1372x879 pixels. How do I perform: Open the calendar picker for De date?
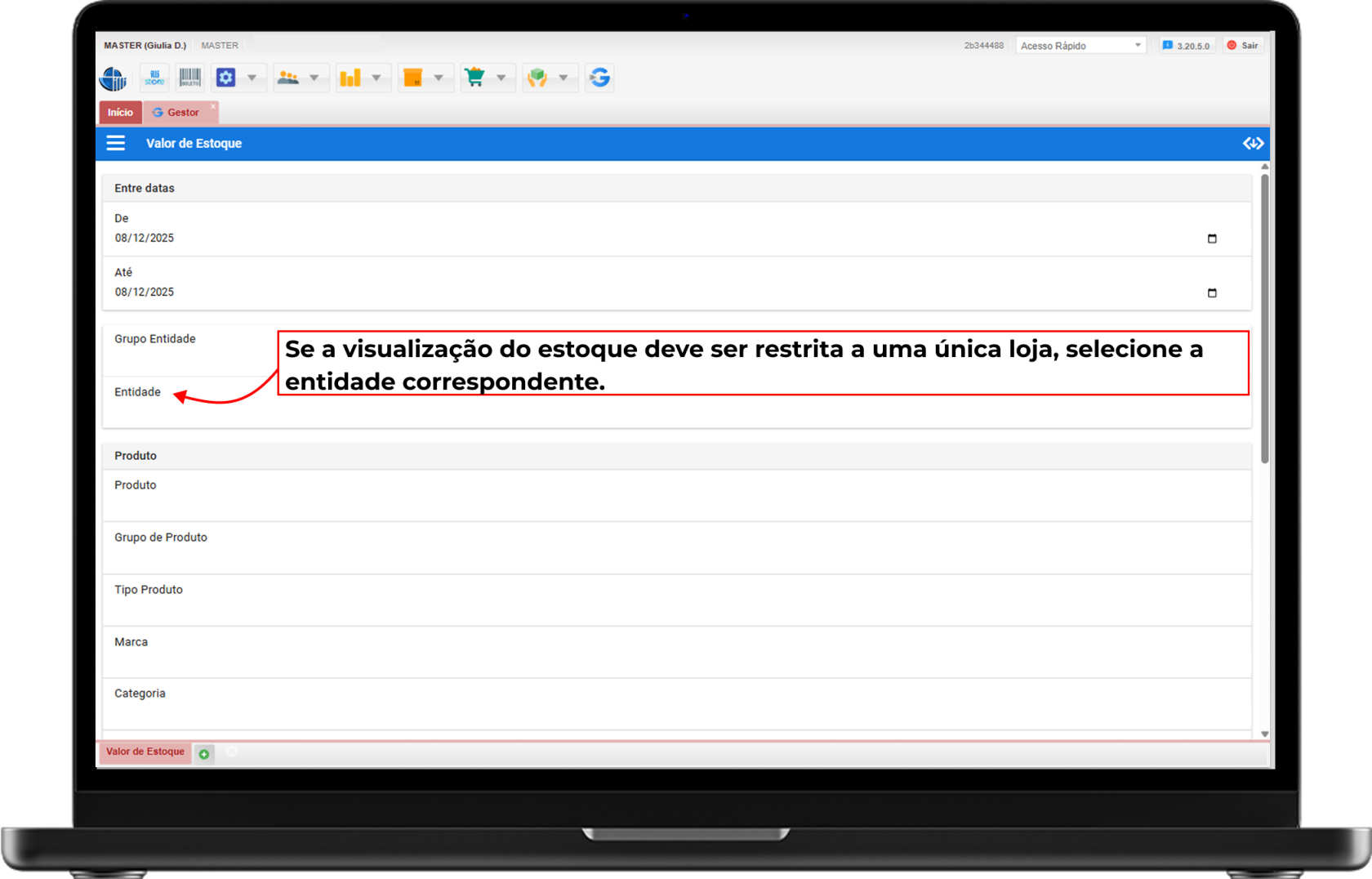tap(1212, 239)
